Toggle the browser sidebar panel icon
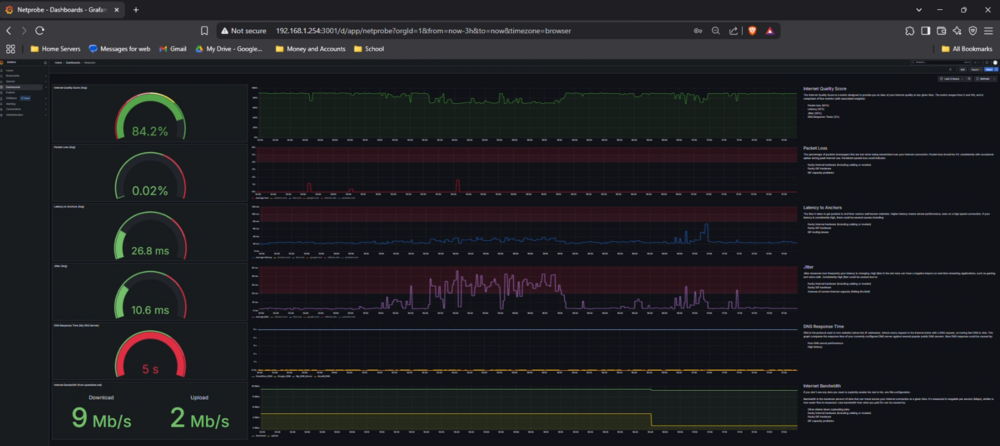The height and width of the screenshot is (446, 1000). tap(925, 31)
